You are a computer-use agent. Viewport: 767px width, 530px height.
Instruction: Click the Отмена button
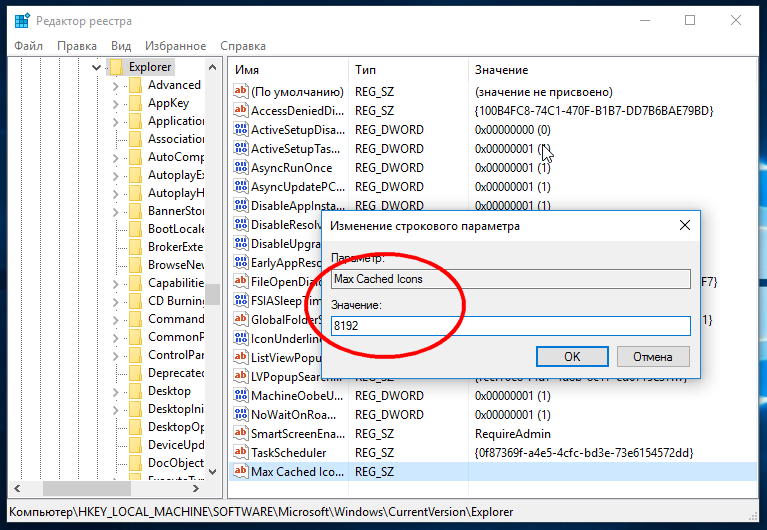tap(653, 357)
